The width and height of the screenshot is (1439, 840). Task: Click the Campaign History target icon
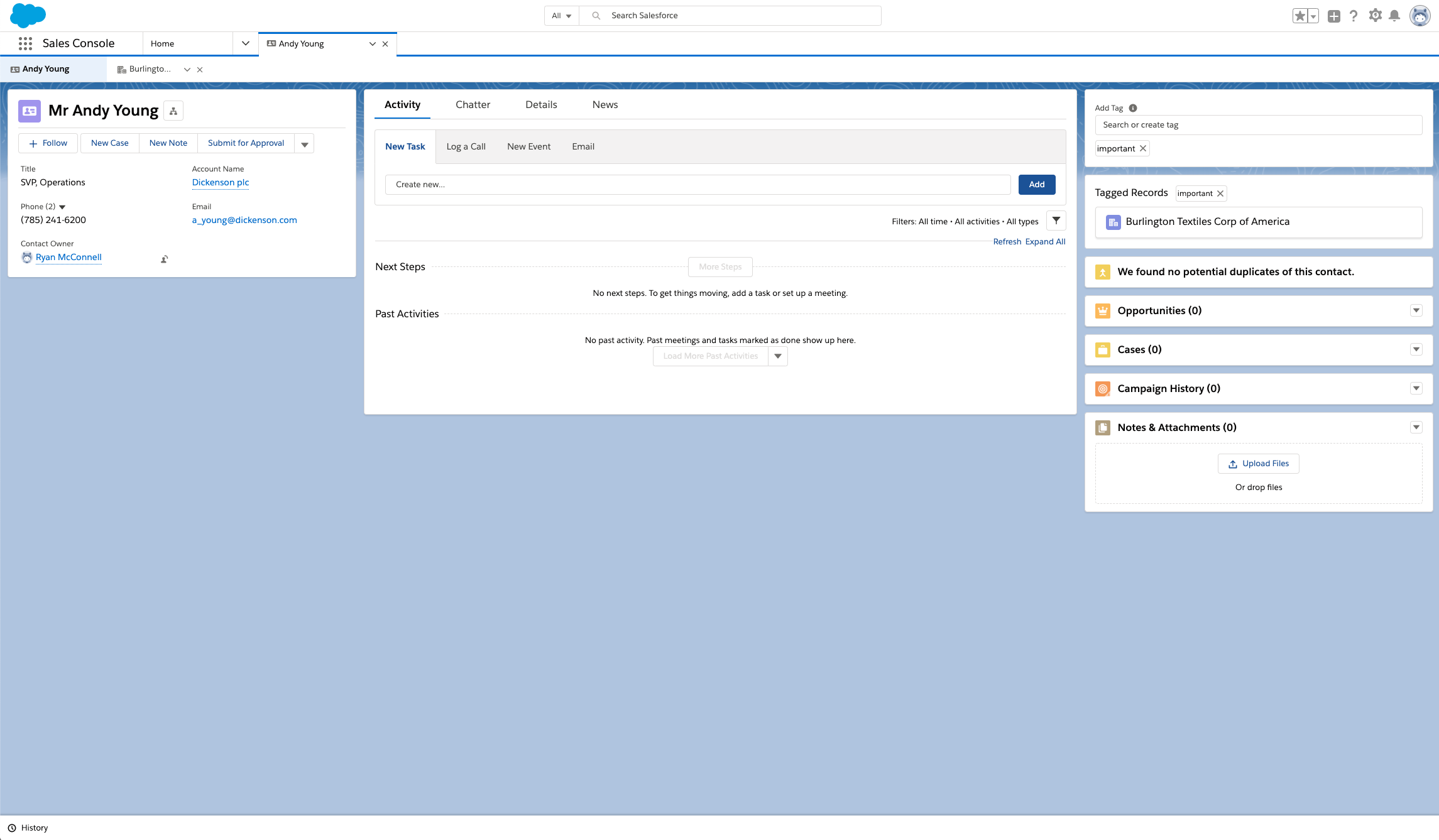[x=1103, y=389]
